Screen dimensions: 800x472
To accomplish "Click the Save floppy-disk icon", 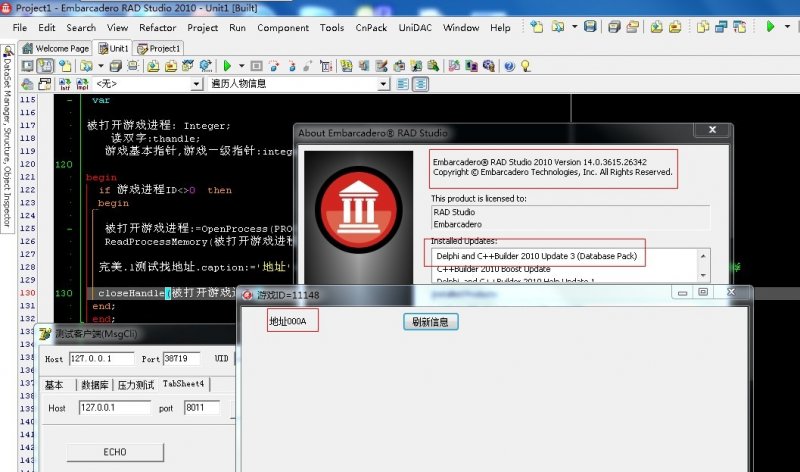I will coord(590,27).
